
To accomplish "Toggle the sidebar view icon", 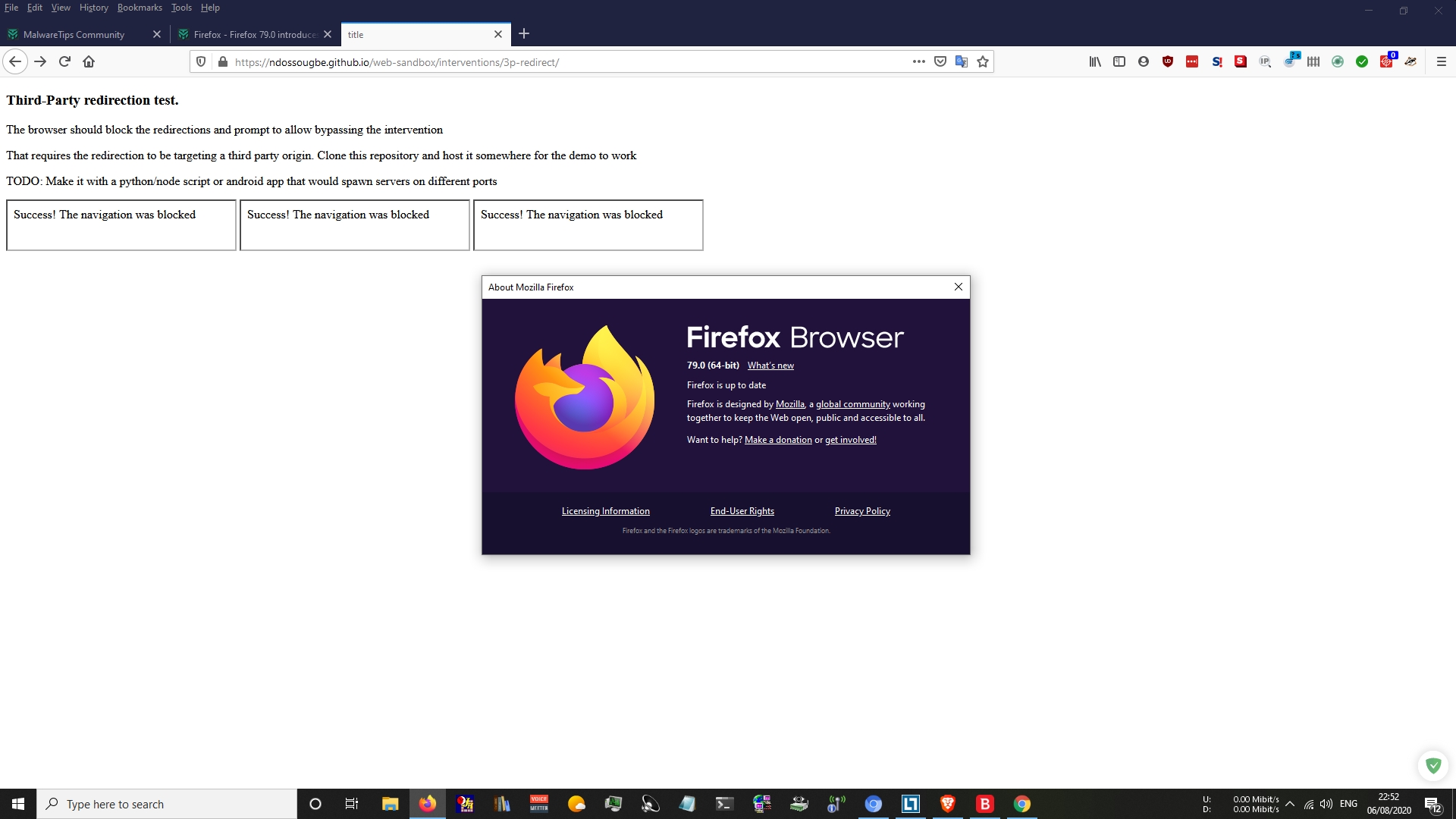I will (1119, 62).
